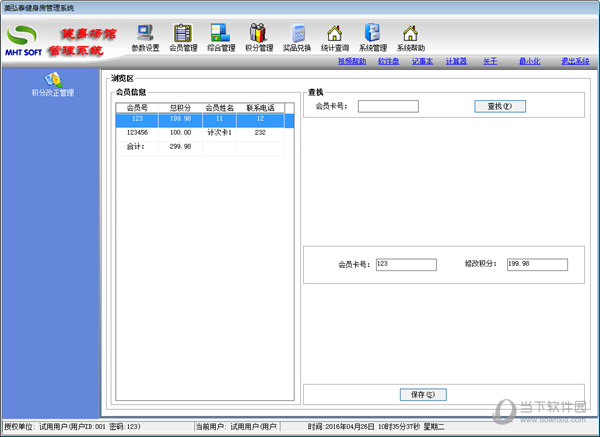Viewport: 600px width, 437px height.
Task: Click 退出系统 link
Action: (x=575, y=61)
